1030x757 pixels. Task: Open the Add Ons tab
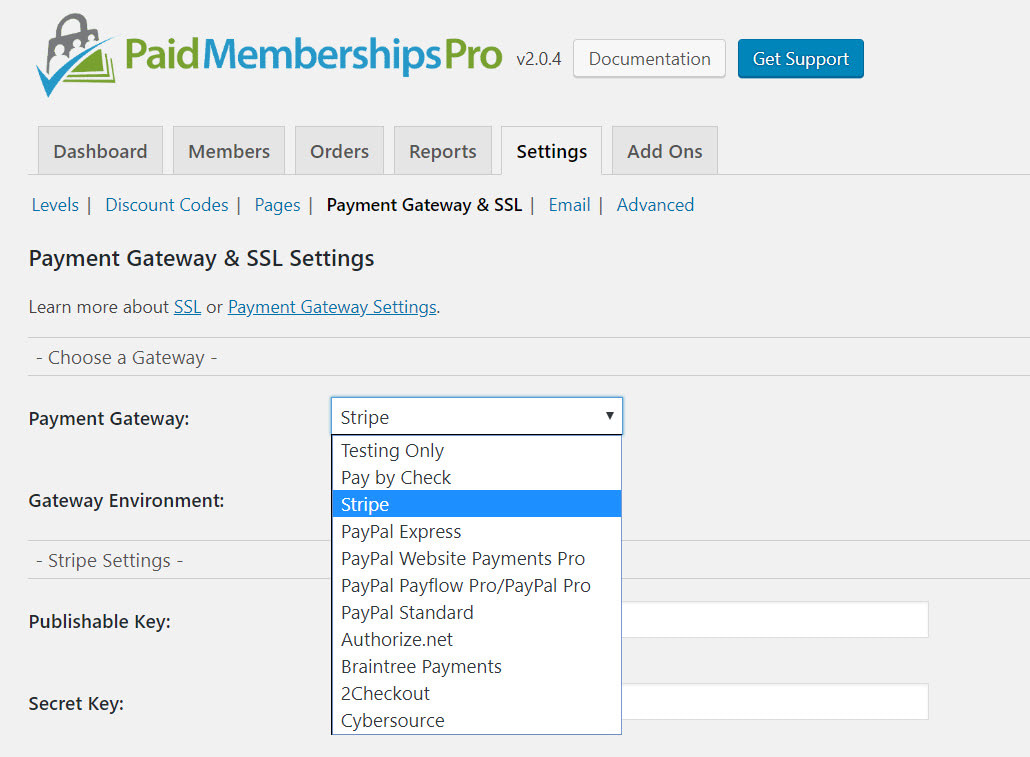click(664, 150)
